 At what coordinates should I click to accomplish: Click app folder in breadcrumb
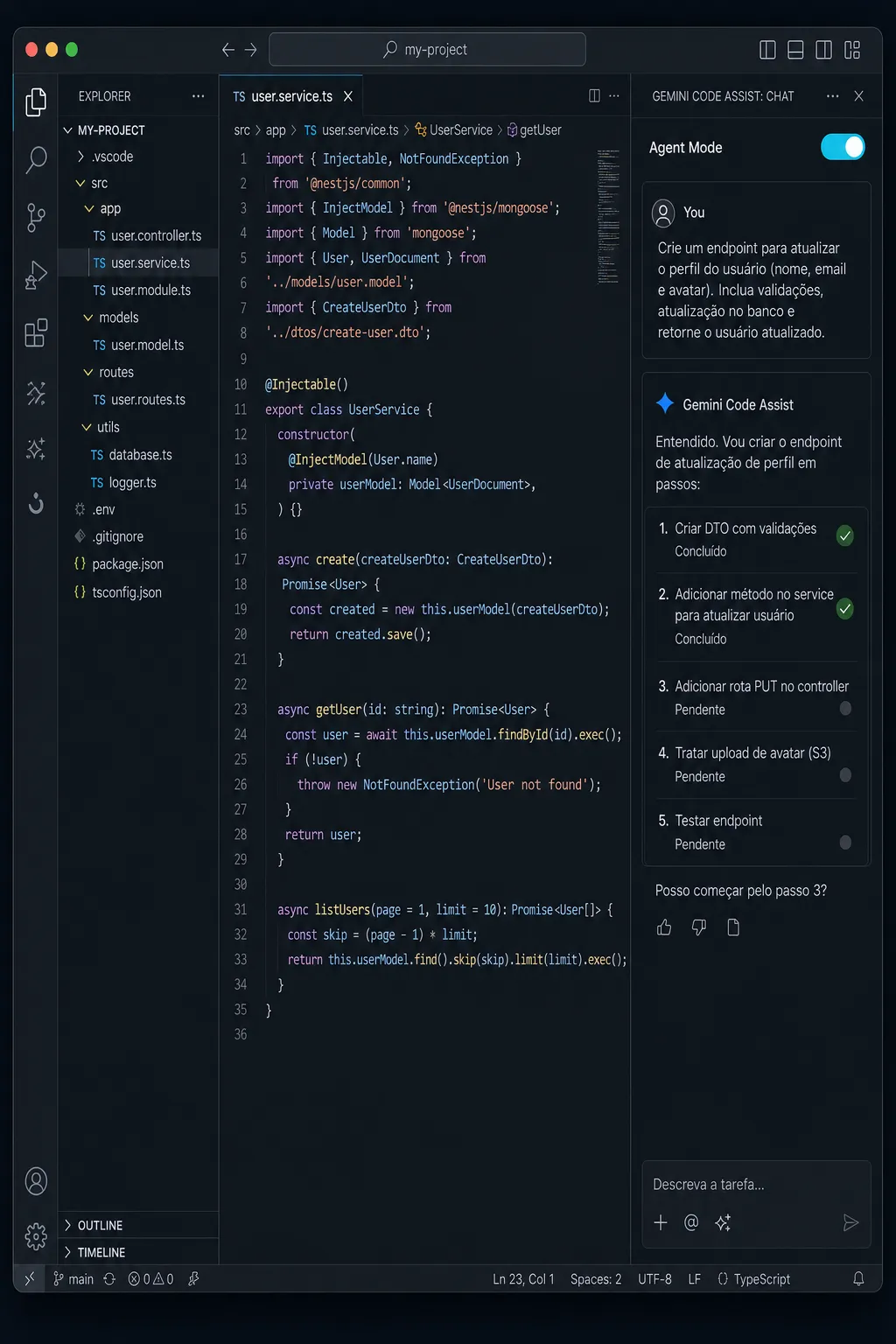[x=276, y=130]
